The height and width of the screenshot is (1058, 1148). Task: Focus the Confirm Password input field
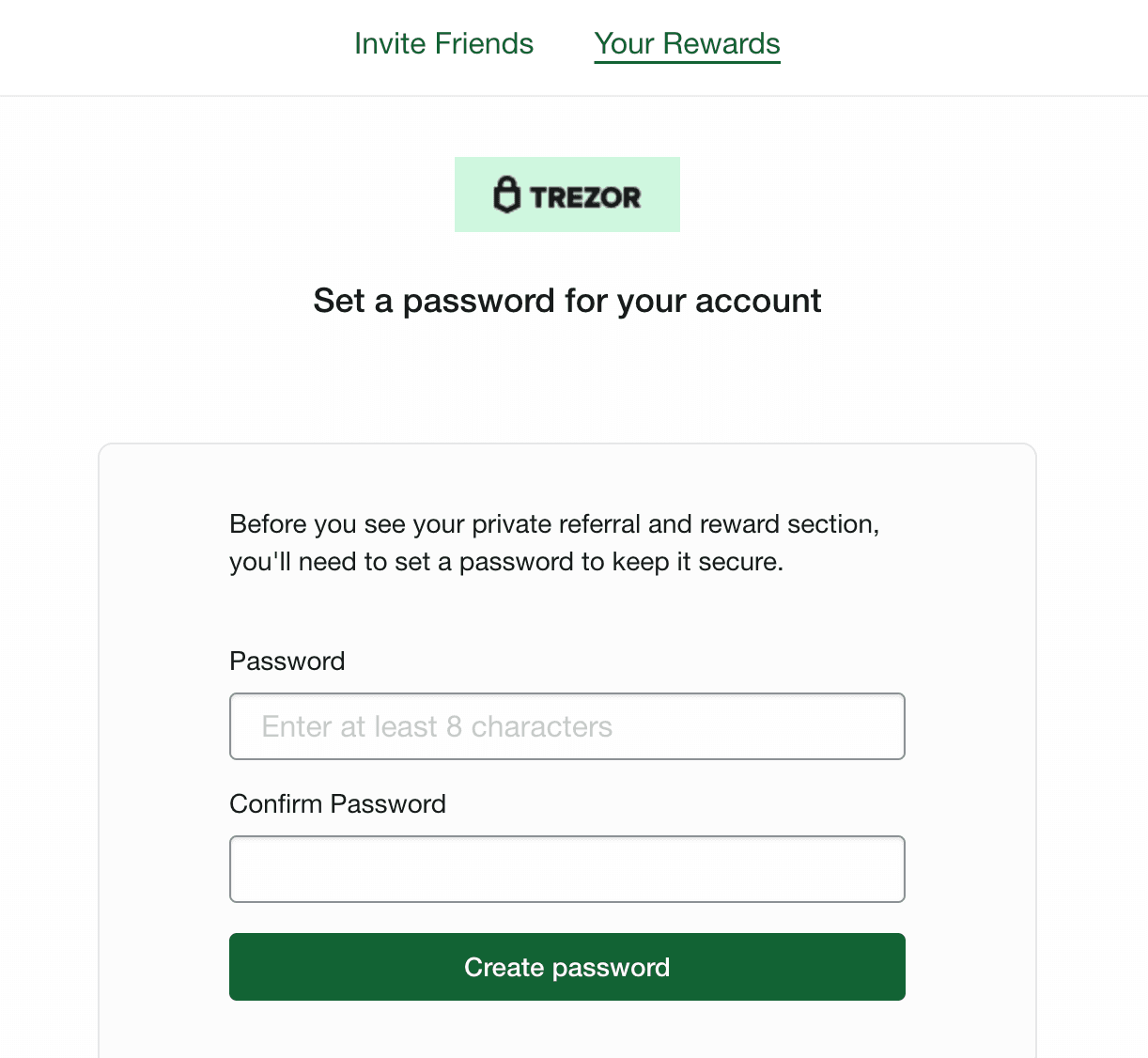pos(566,869)
